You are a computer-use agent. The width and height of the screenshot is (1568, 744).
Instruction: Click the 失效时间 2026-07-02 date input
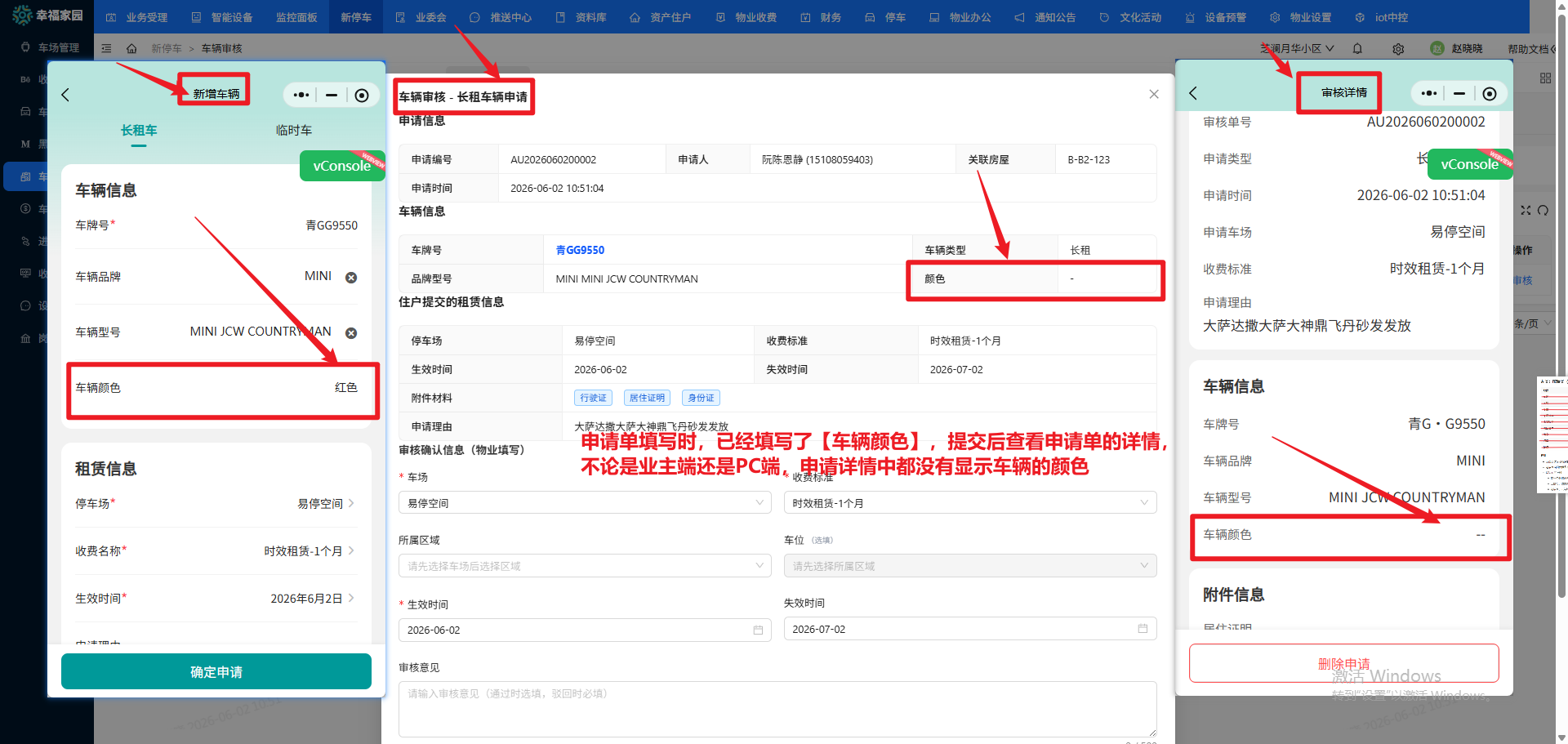(970, 629)
